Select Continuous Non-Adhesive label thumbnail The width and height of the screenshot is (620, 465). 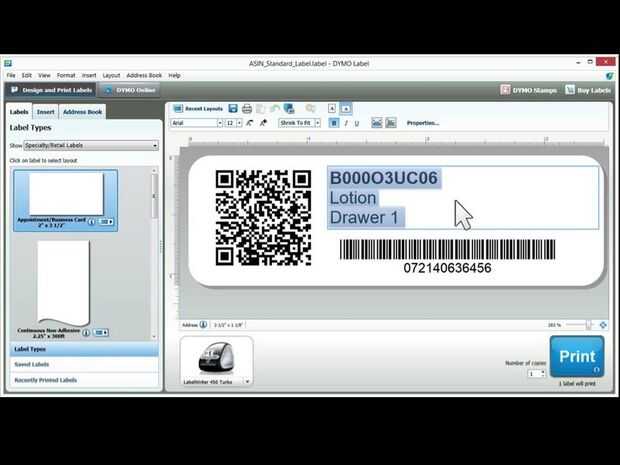coord(63,283)
